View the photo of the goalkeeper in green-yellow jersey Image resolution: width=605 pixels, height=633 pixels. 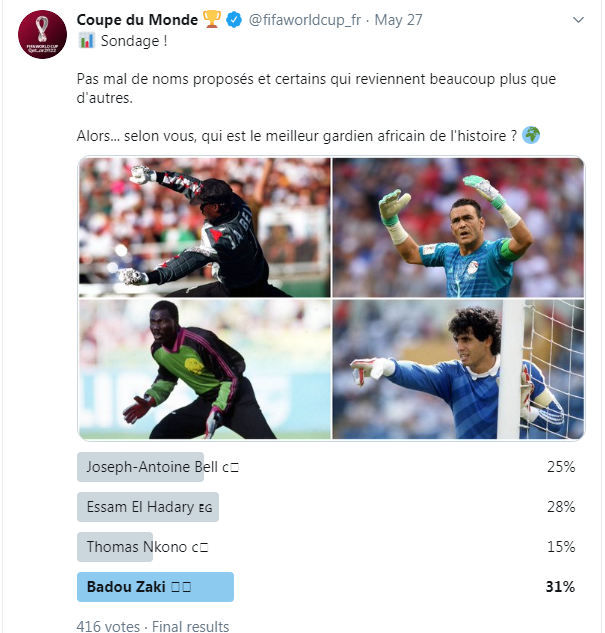204,370
